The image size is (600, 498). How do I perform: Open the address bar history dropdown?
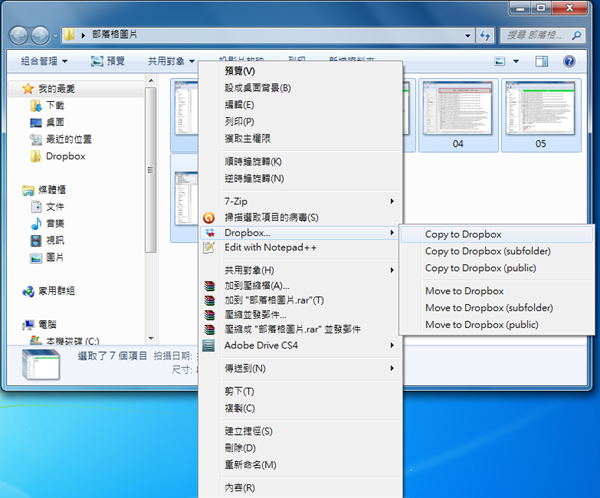pos(468,36)
